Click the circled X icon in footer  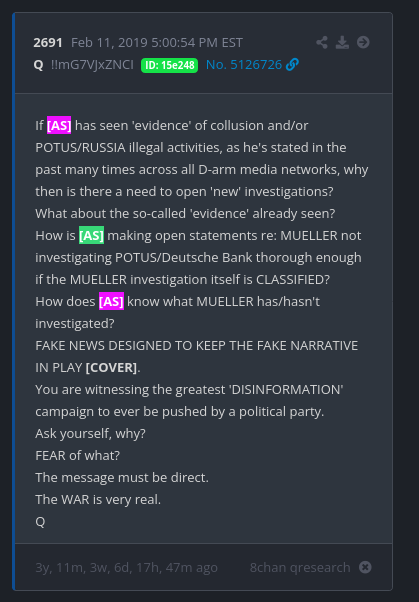click(x=365, y=567)
